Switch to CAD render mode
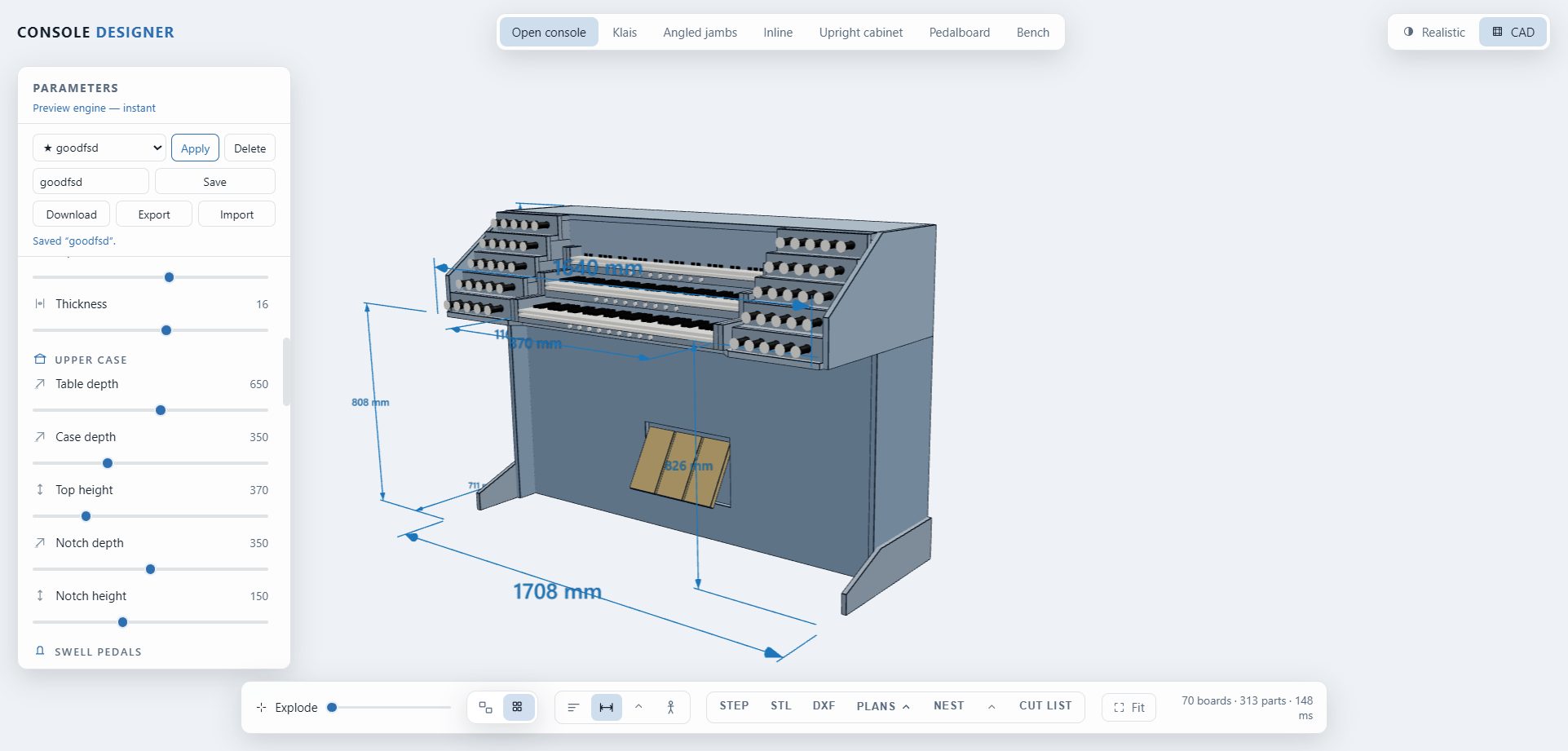 1513,33
